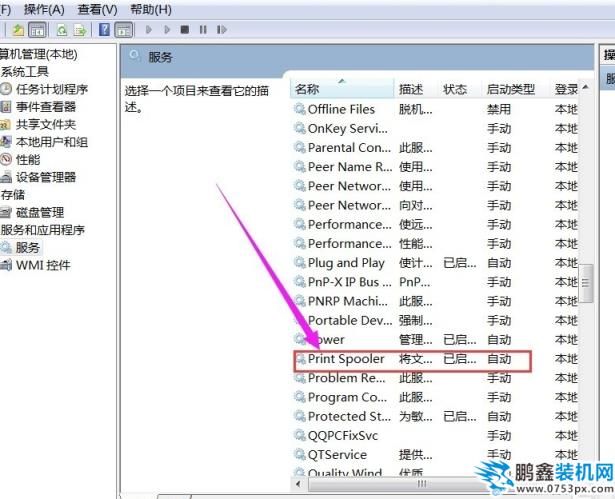Click the scroll-up arrow of services list
615x499 pixels.
pos(586,87)
